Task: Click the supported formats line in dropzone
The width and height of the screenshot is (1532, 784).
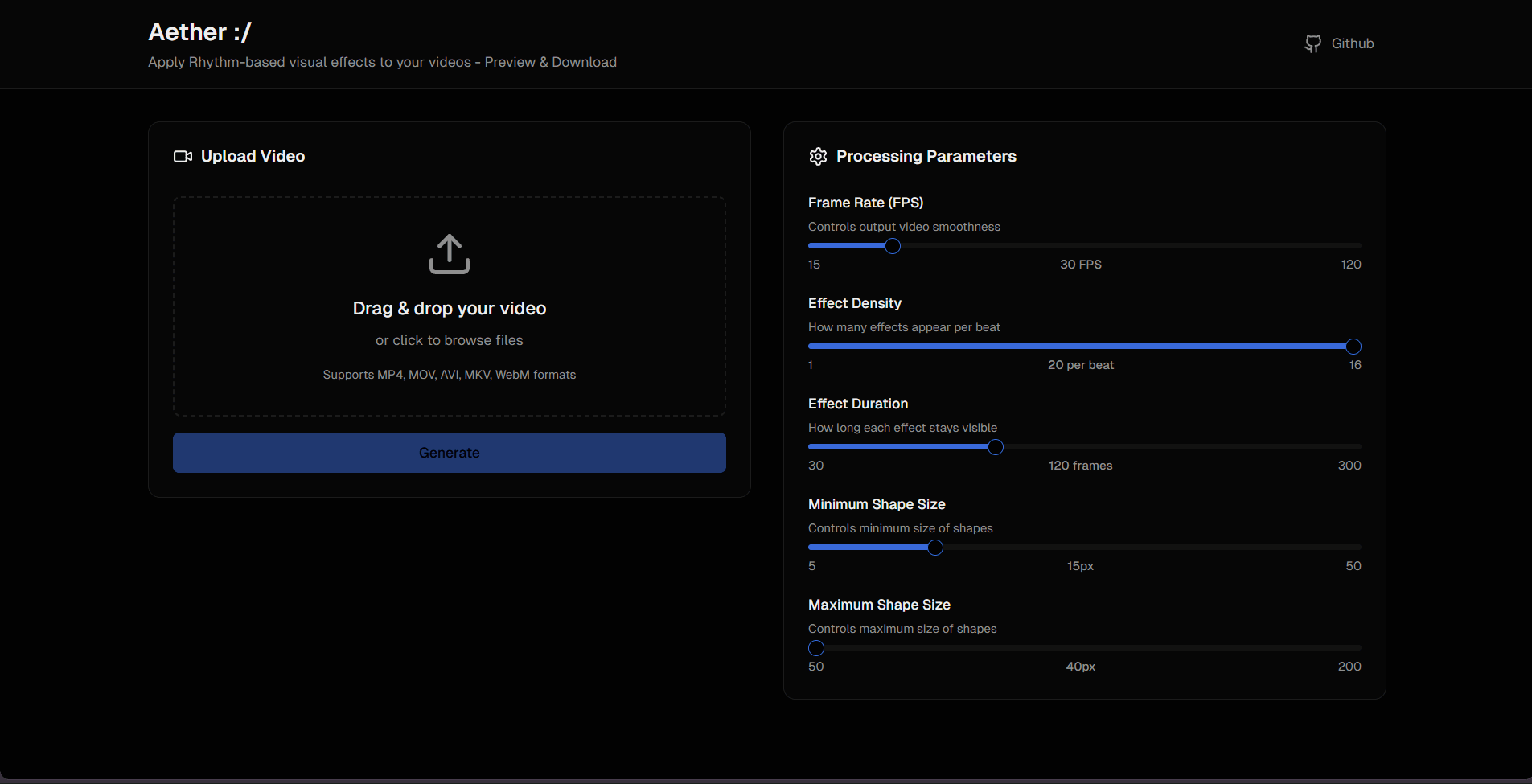Action: point(449,375)
